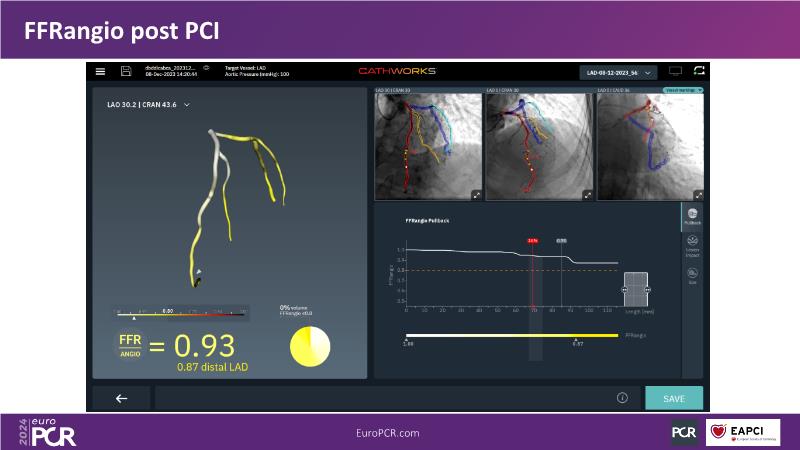The width and height of the screenshot is (800, 450).
Task: Click the monitor display icon in header
Action: [675, 71]
